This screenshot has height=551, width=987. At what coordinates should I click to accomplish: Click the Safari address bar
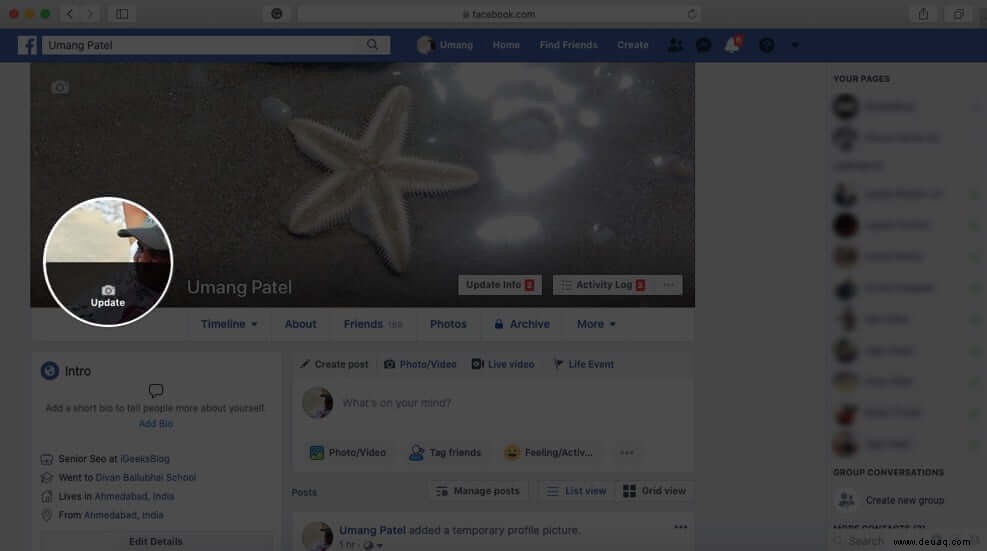click(499, 14)
